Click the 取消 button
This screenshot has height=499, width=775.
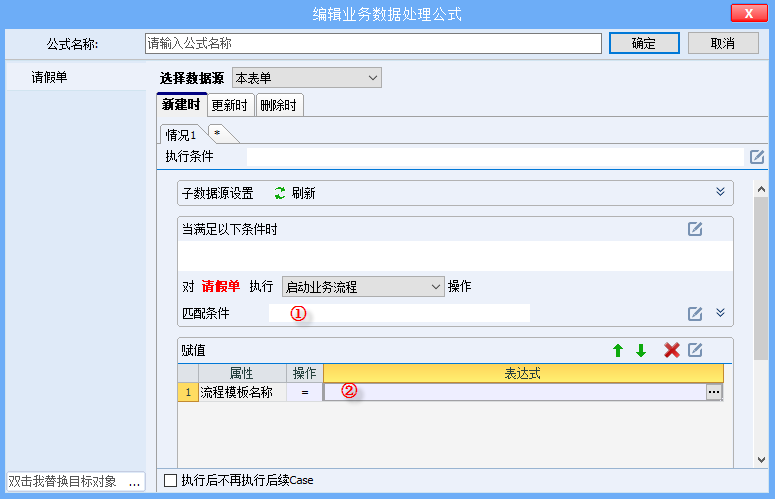point(723,43)
